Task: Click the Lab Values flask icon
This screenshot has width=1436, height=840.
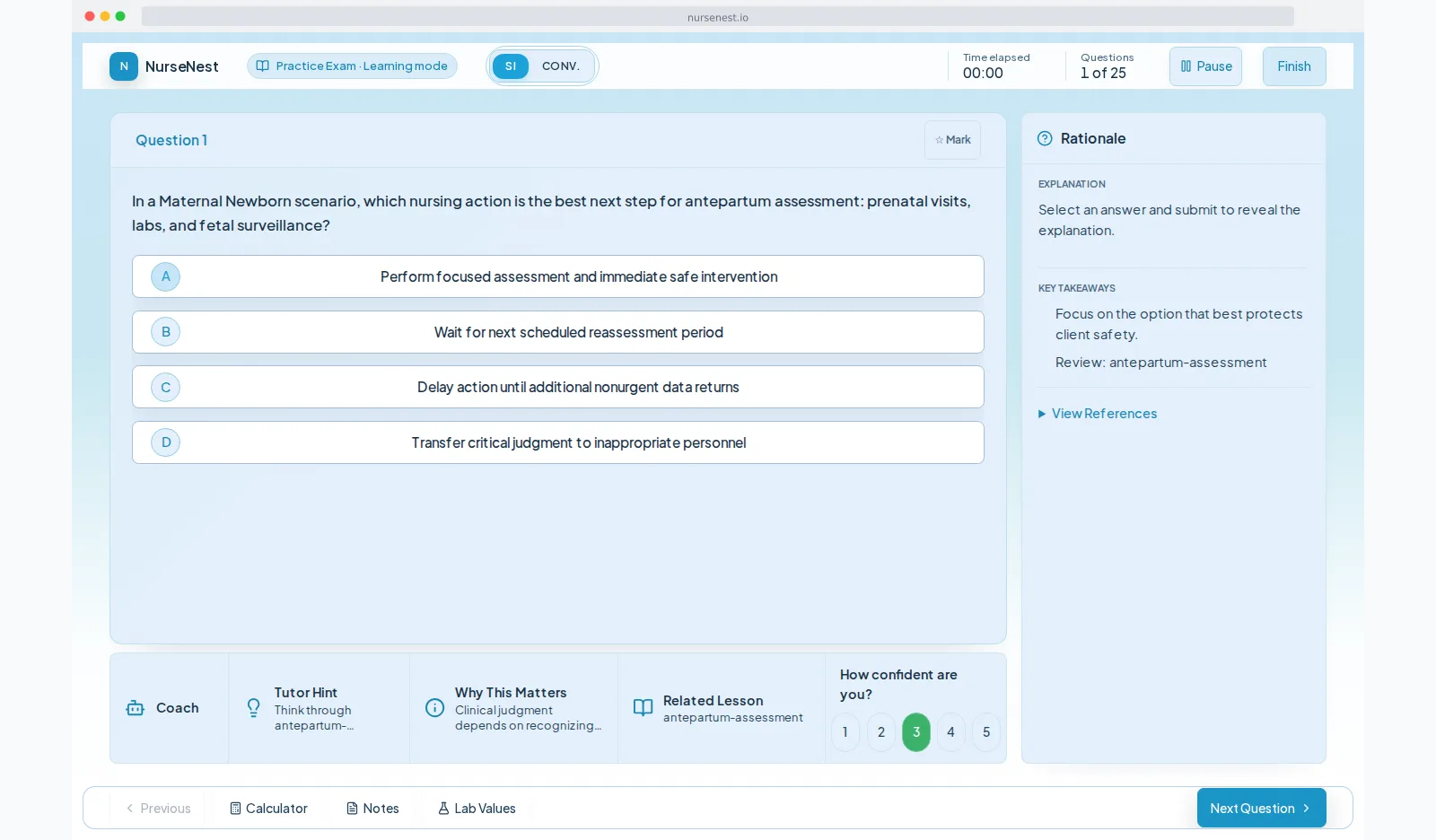Action: [443, 809]
